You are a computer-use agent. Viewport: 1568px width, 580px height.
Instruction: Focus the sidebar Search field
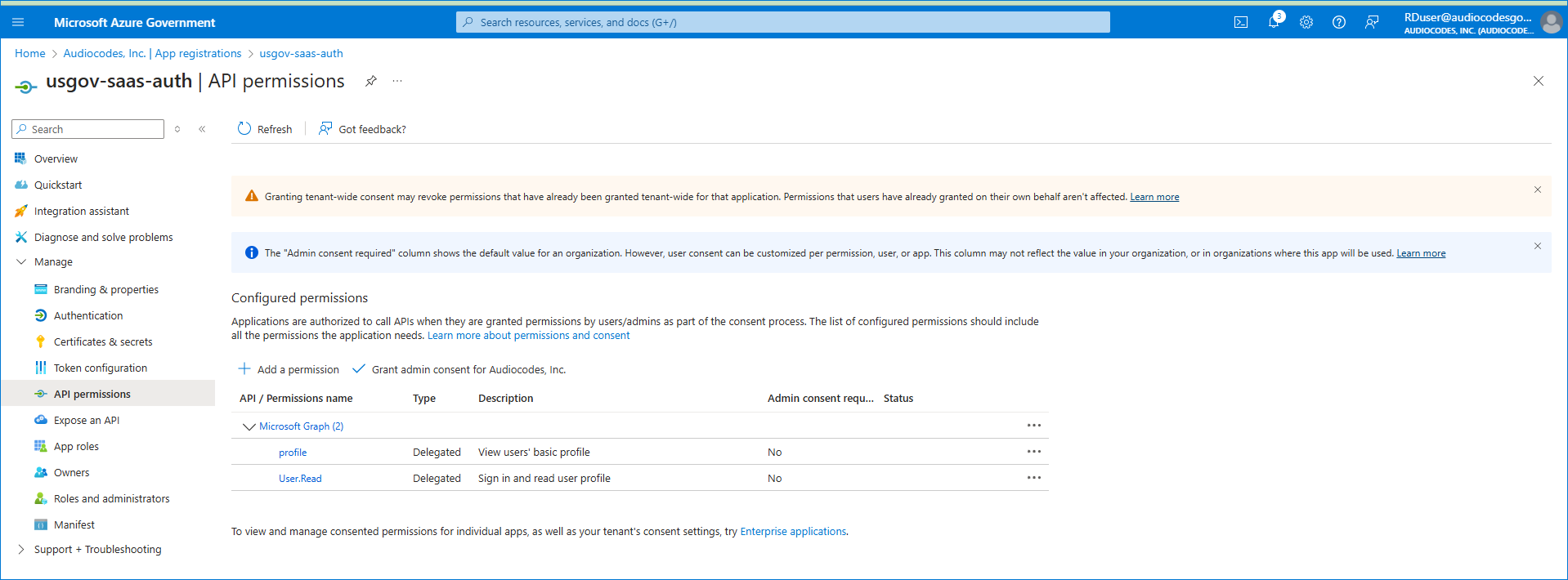pyautogui.click(x=88, y=129)
